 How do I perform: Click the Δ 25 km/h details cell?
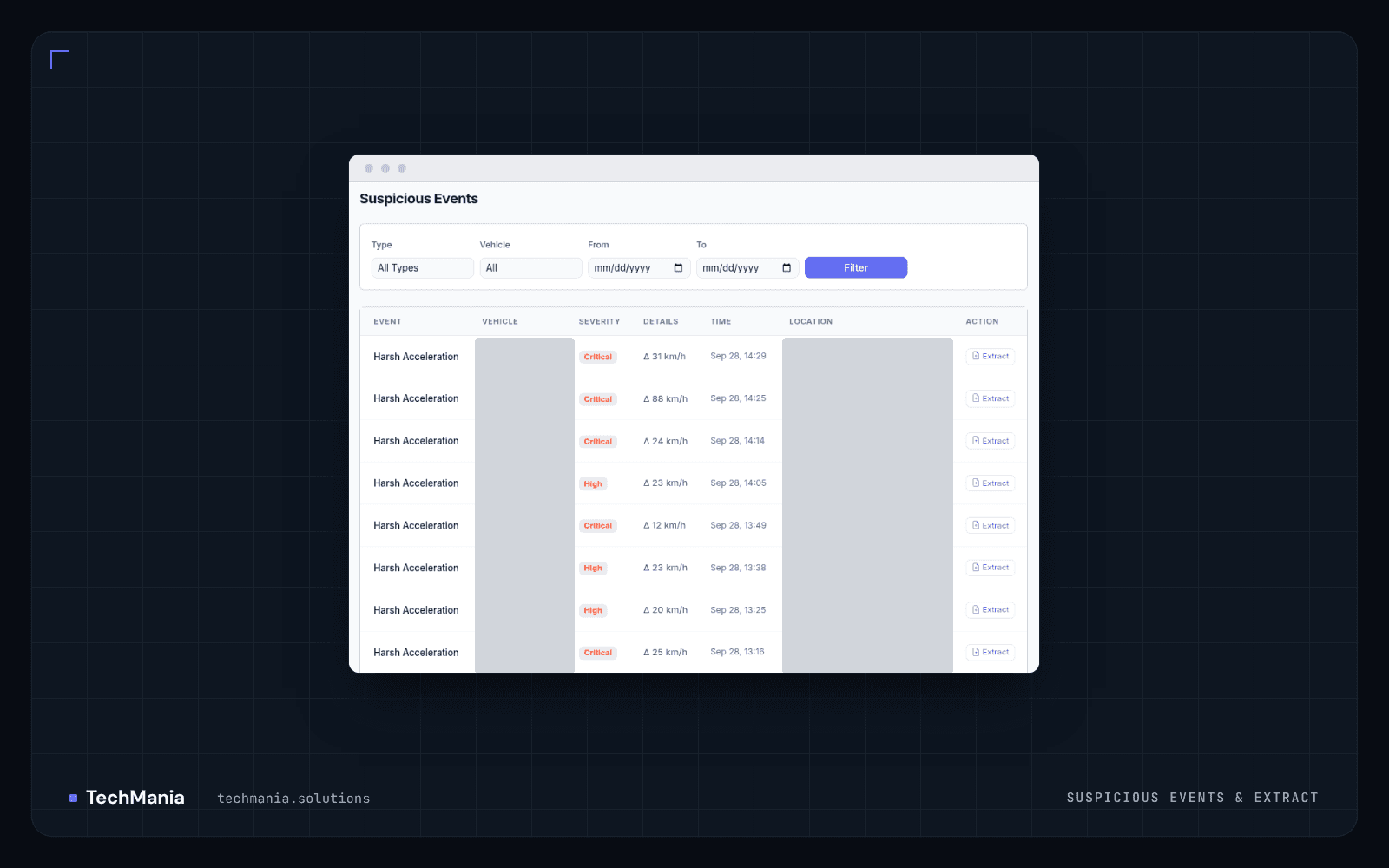pos(665,653)
